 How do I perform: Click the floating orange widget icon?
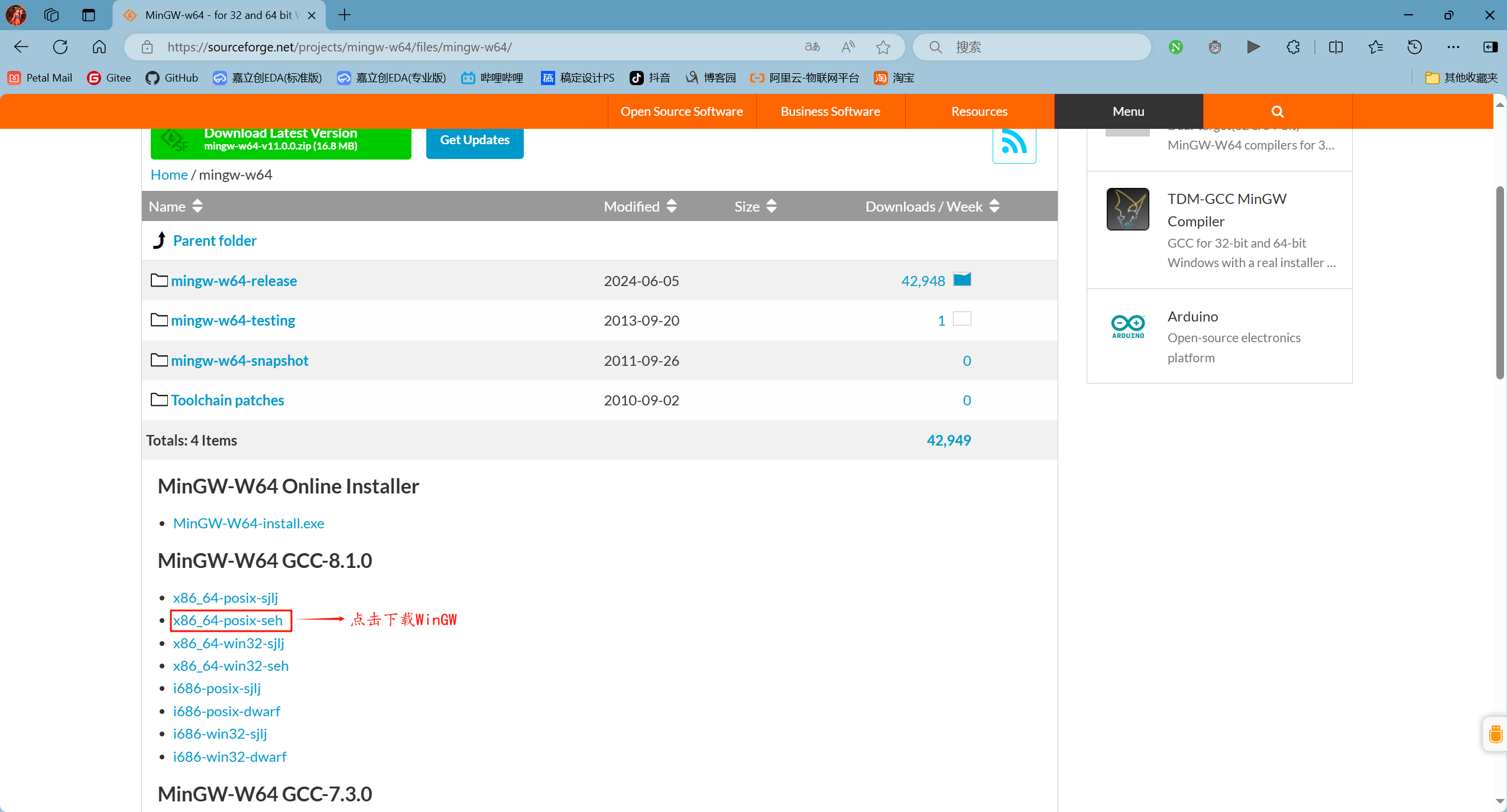click(x=1496, y=734)
